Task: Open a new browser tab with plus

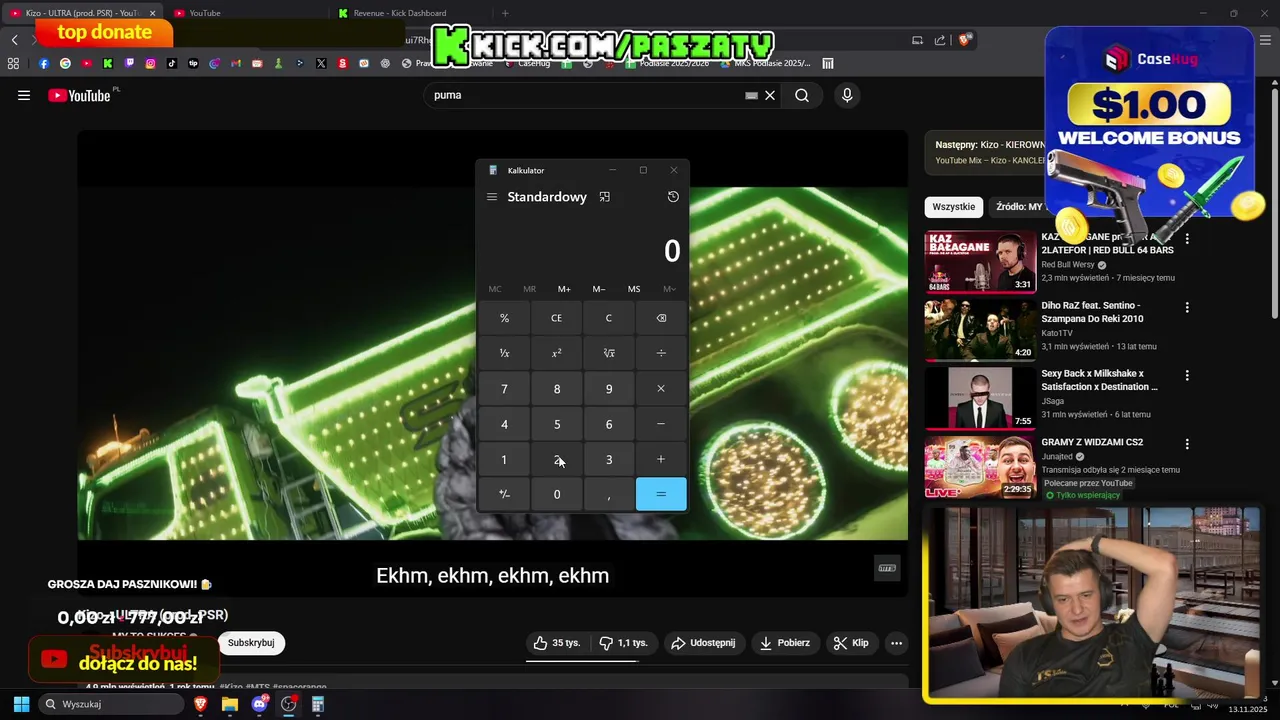Action: tap(505, 13)
